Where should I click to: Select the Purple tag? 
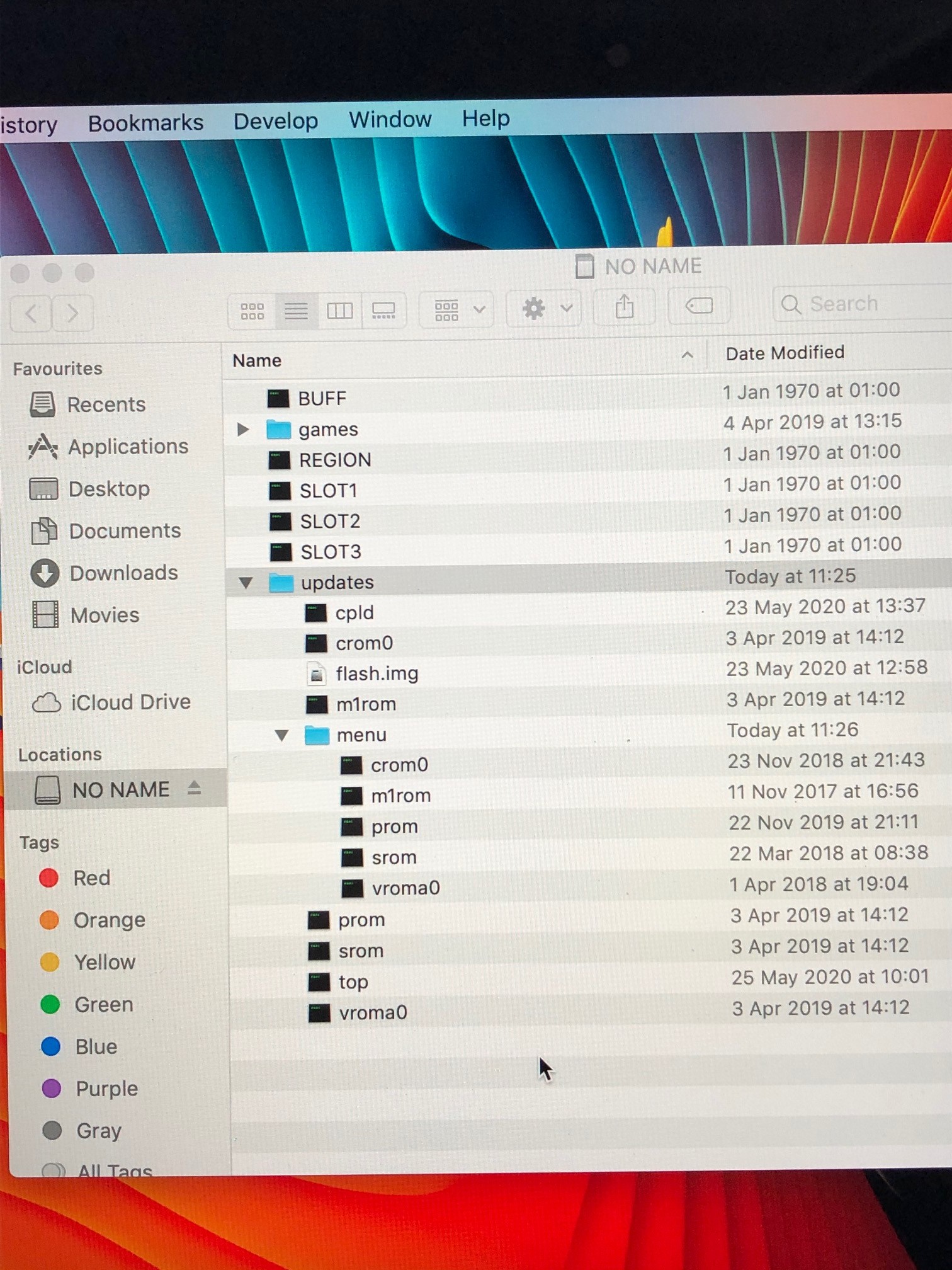[x=90, y=1089]
